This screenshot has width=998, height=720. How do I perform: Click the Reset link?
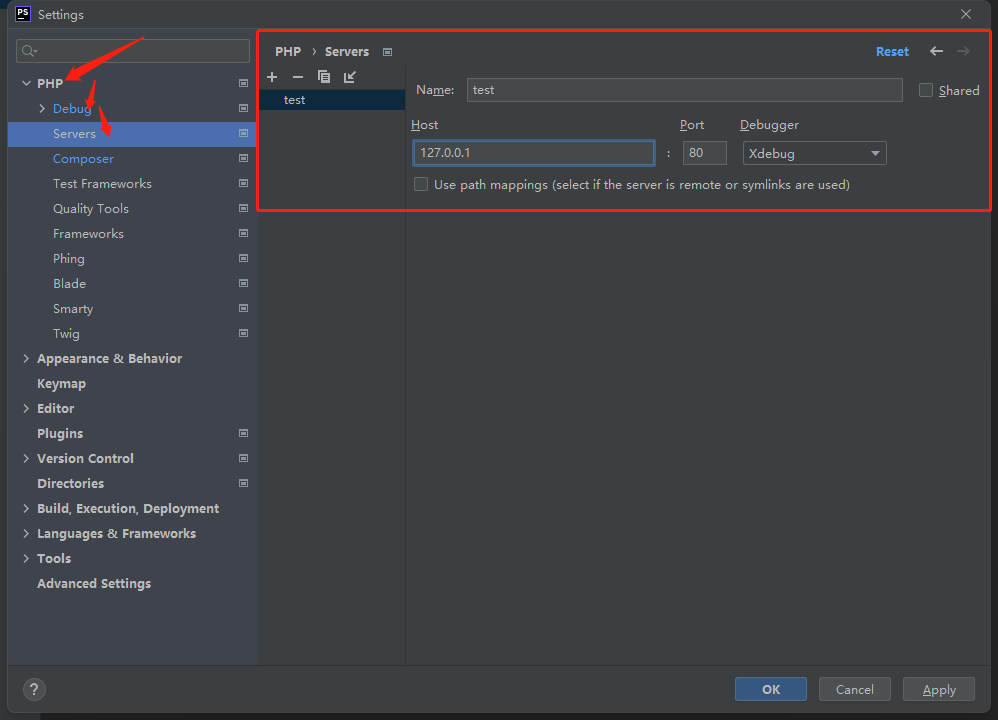(892, 51)
